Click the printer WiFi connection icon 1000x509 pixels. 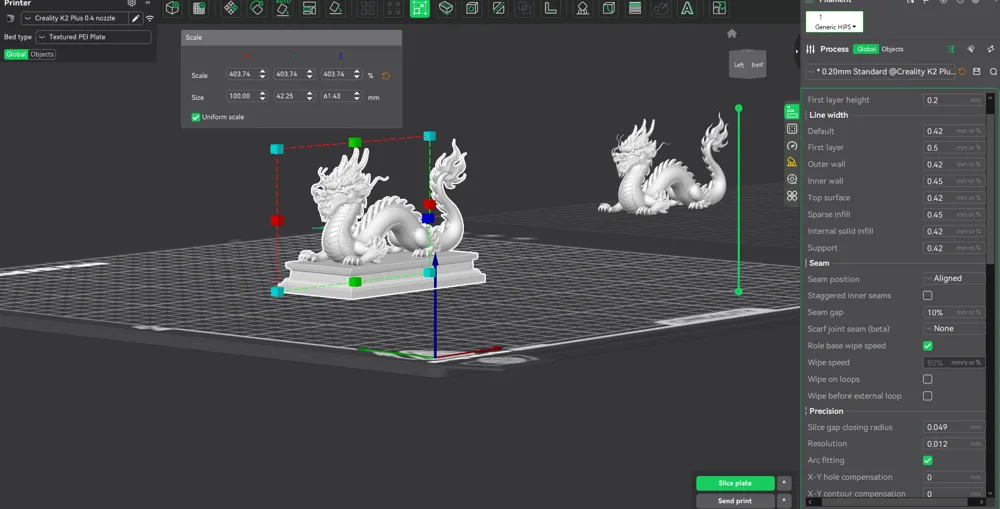click(150, 18)
